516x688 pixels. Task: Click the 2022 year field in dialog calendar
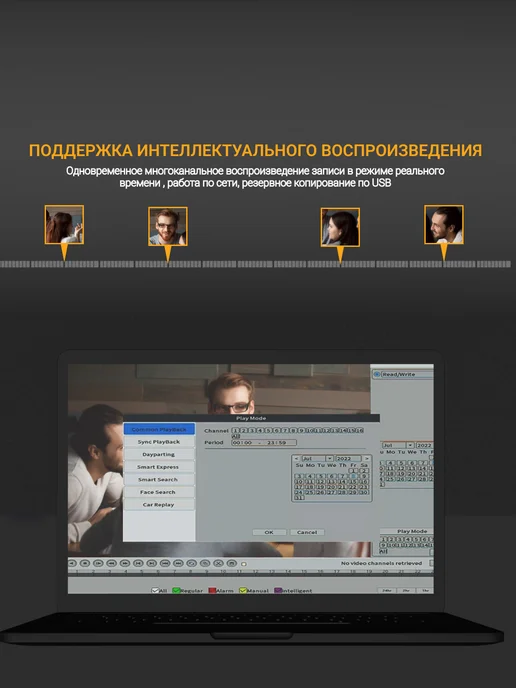[x=349, y=459]
